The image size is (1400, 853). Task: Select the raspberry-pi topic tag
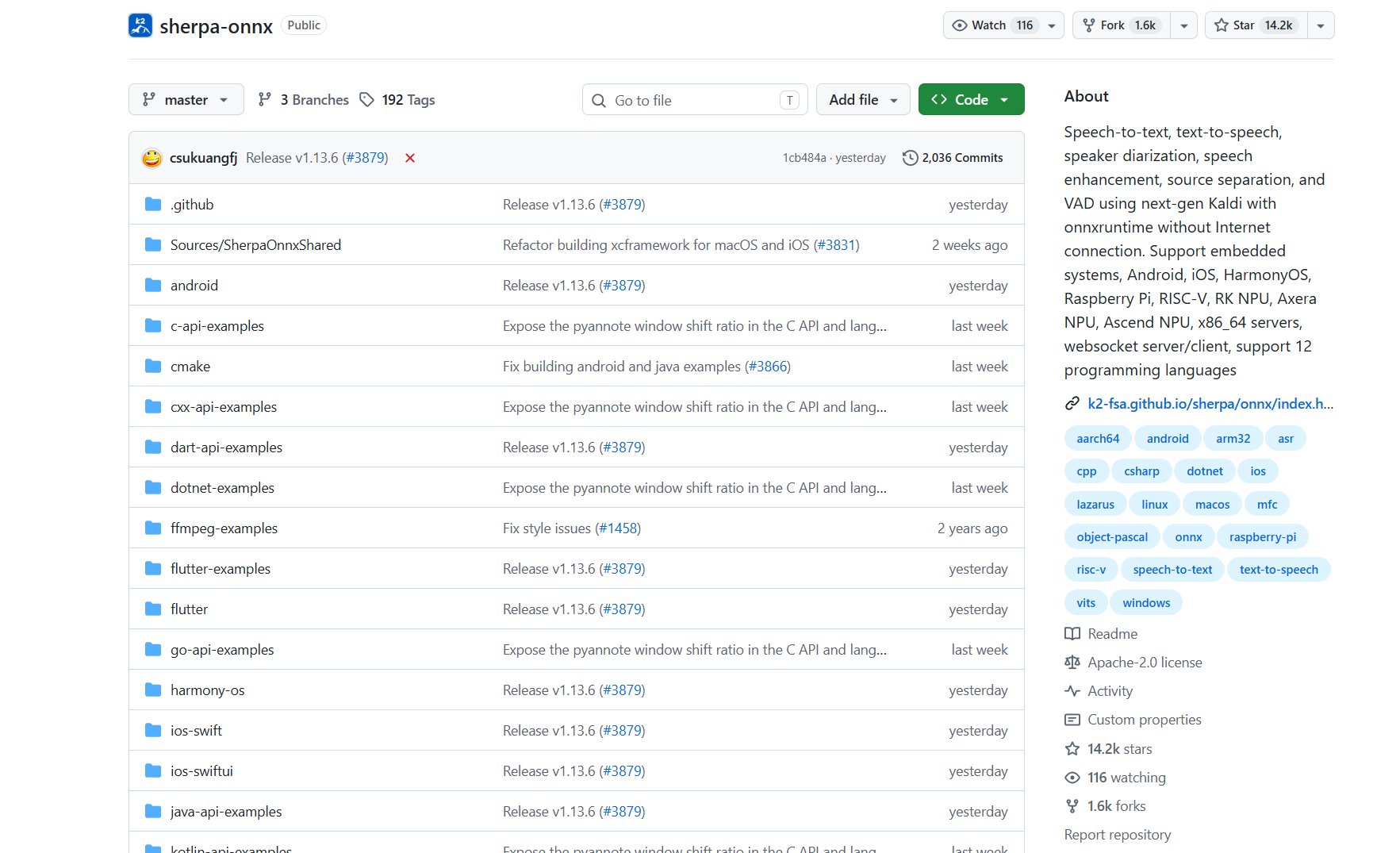point(1263,537)
